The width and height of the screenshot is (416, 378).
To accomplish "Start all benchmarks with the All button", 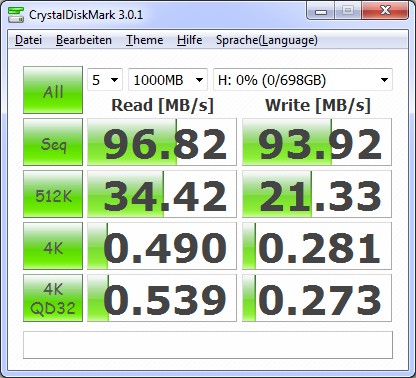I will [x=53, y=90].
